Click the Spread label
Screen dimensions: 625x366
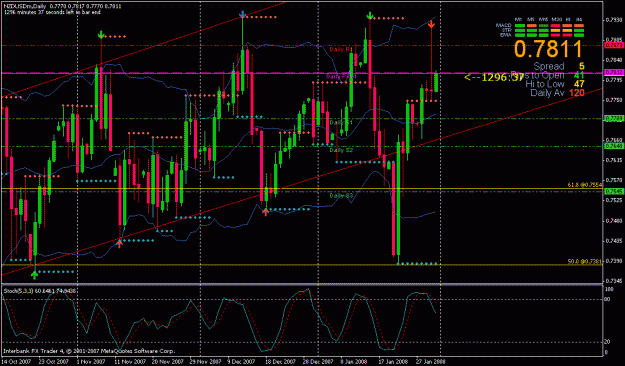pyautogui.click(x=549, y=67)
